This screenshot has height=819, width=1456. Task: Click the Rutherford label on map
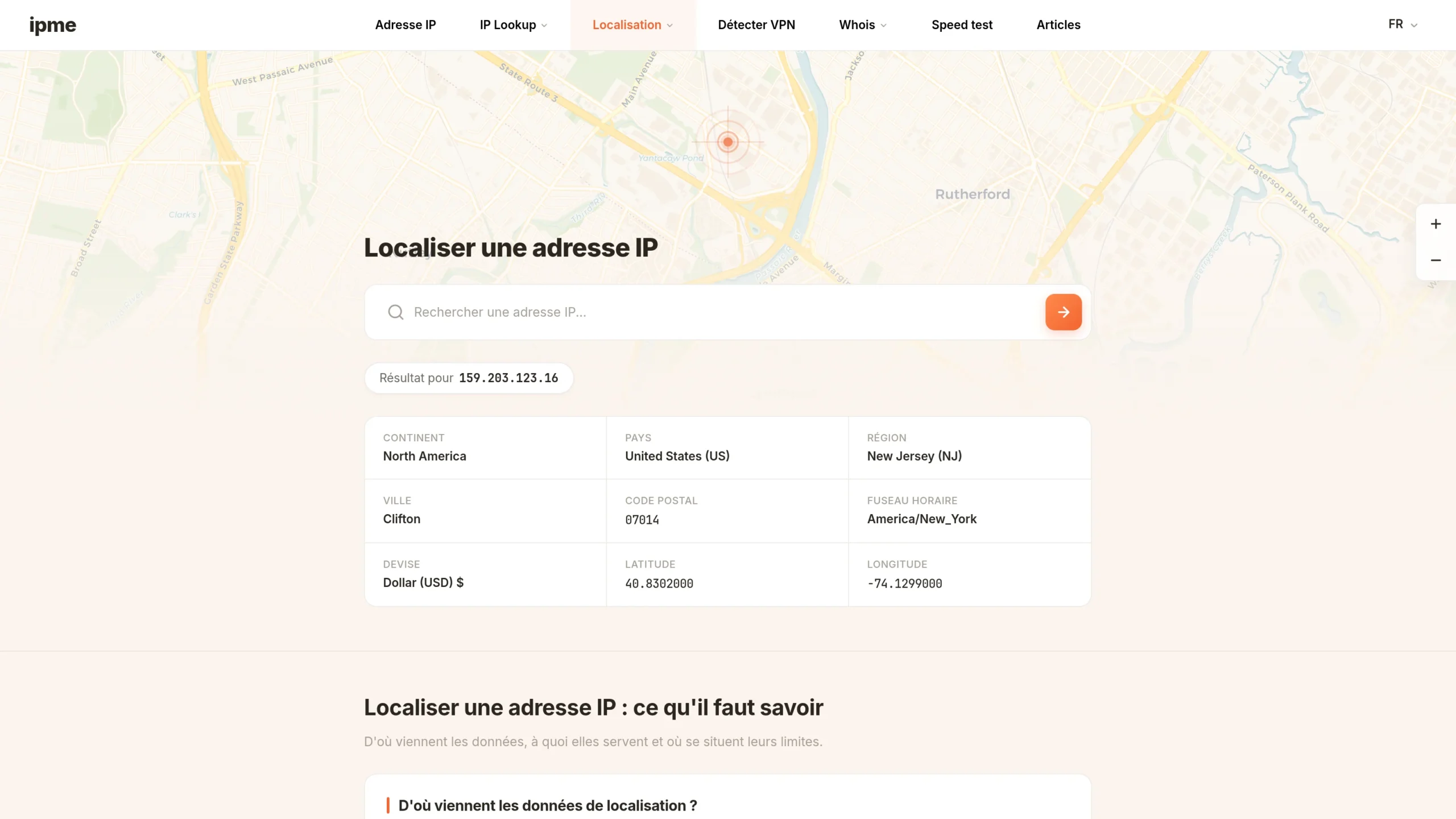click(x=973, y=195)
